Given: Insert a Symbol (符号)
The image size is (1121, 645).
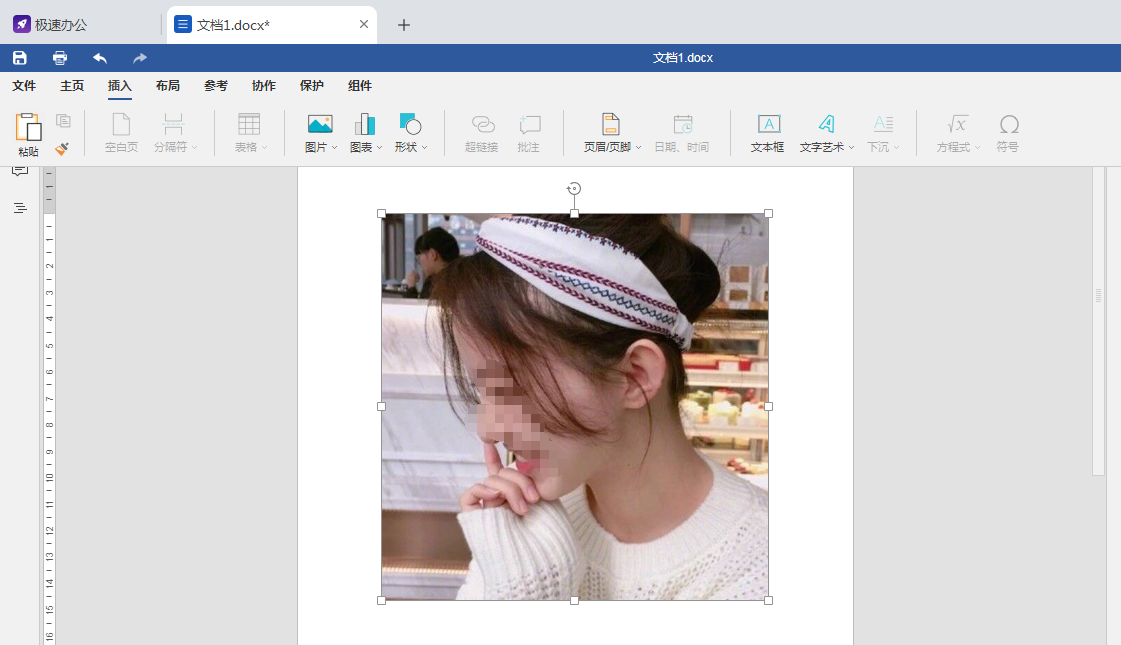Looking at the screenshot, I should point(1008,133).
